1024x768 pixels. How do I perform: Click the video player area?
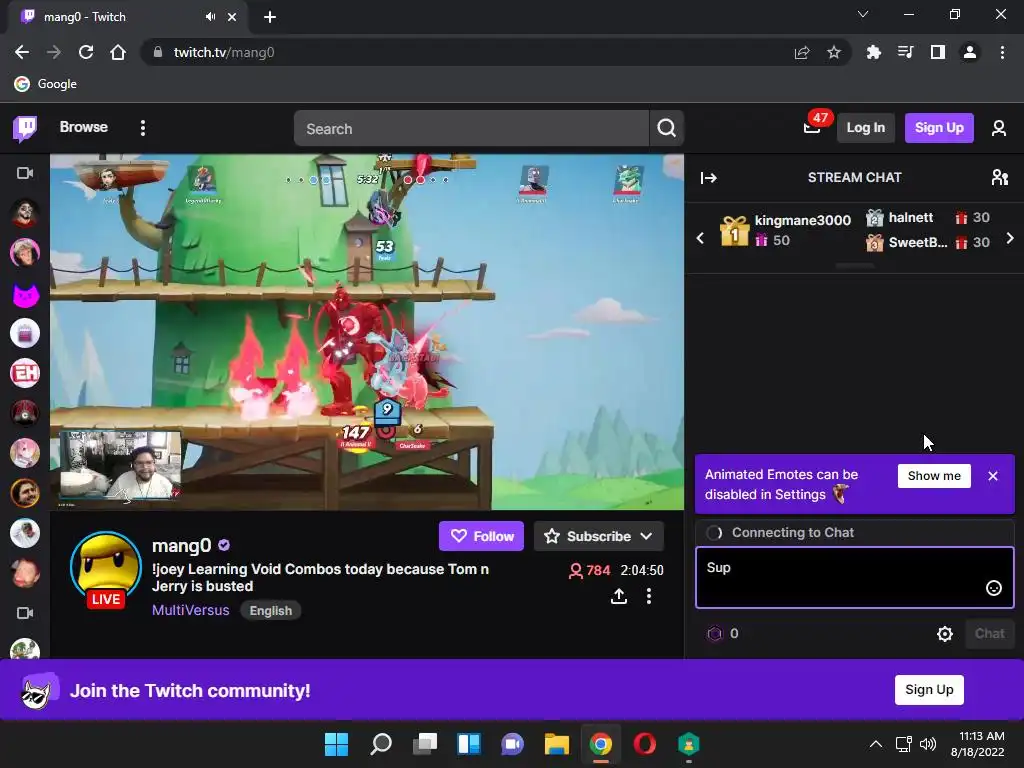point(367,332)
